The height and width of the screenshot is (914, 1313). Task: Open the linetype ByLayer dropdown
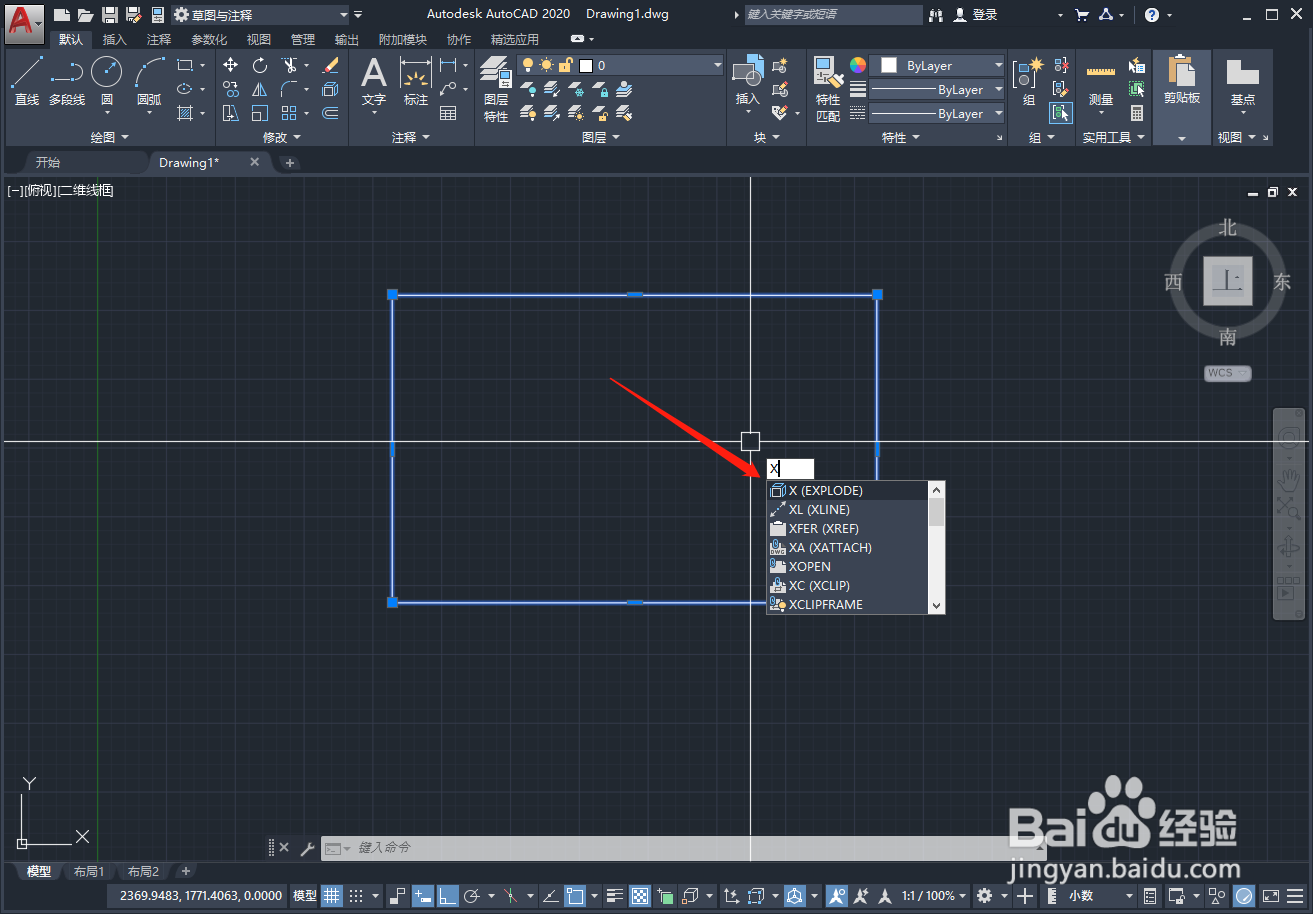pyautogui.click(x=936, y=114)
